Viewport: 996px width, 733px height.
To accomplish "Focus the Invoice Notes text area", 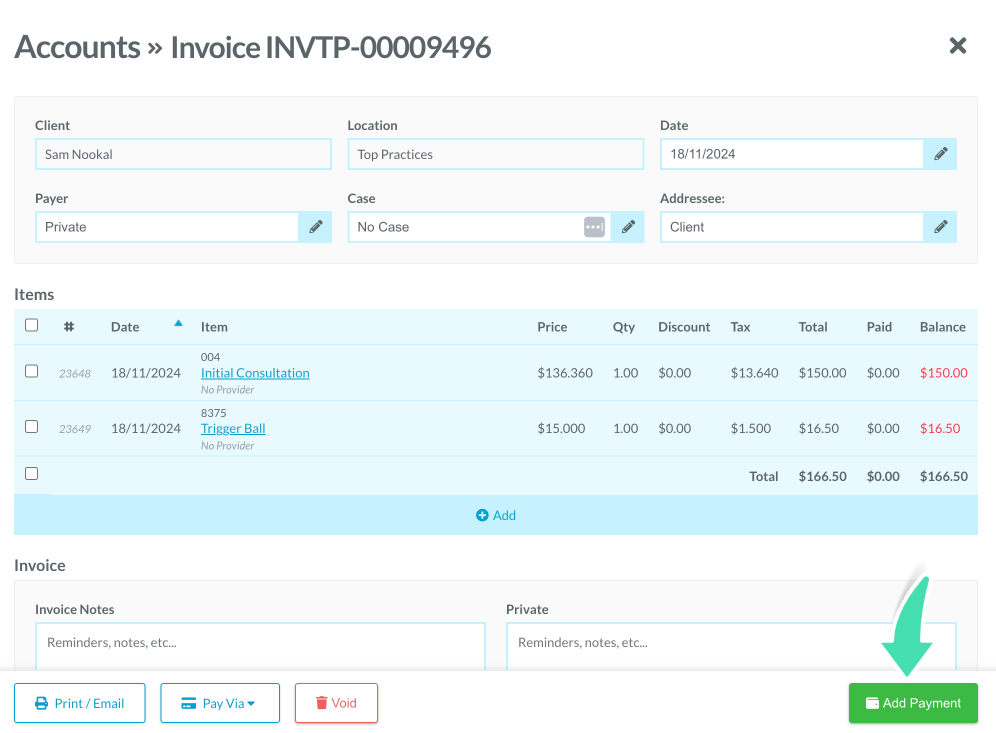I will [260, 646].
